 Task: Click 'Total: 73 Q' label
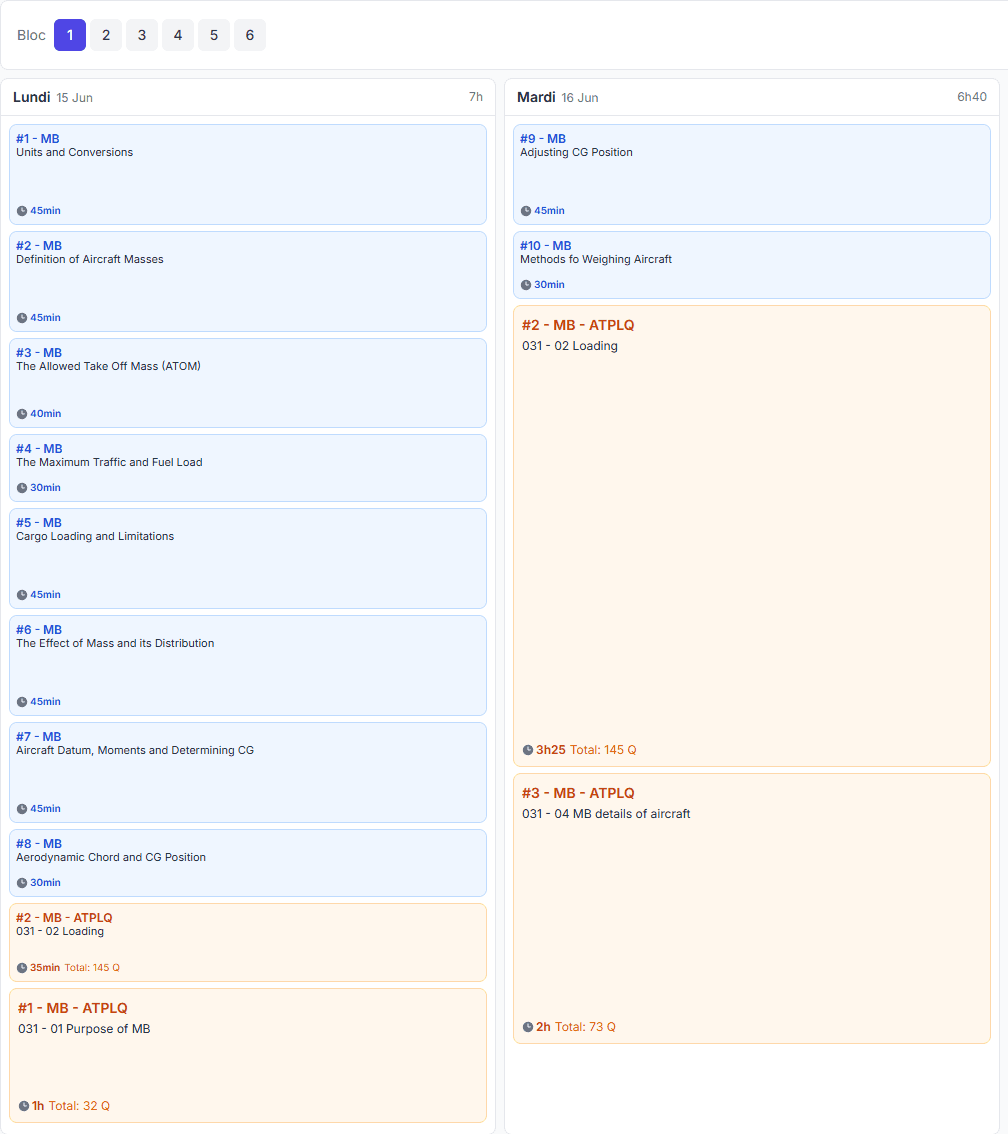[x=585, y=1027]
